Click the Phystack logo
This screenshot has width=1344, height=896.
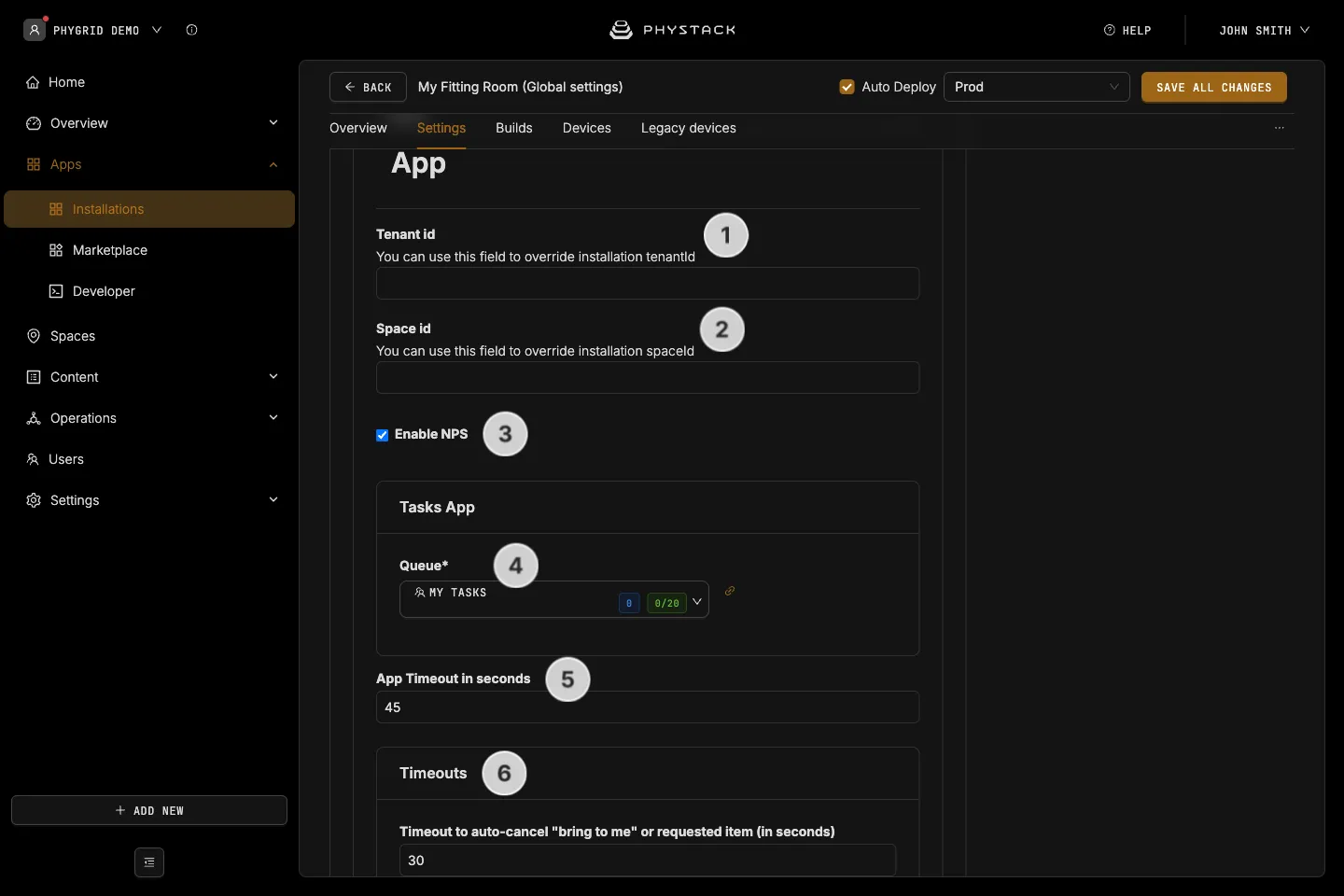click(x=672, y=30)
